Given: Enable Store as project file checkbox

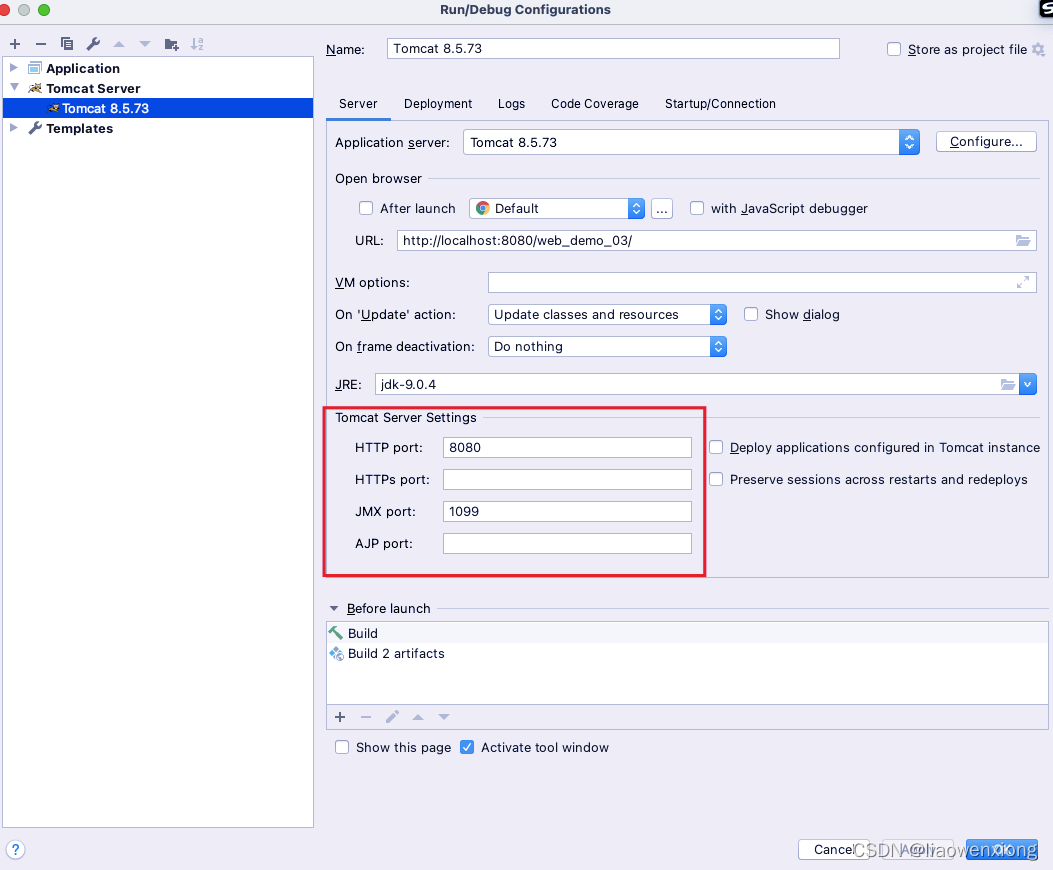Looking at the screenshot, I should (x=894, y=50).
